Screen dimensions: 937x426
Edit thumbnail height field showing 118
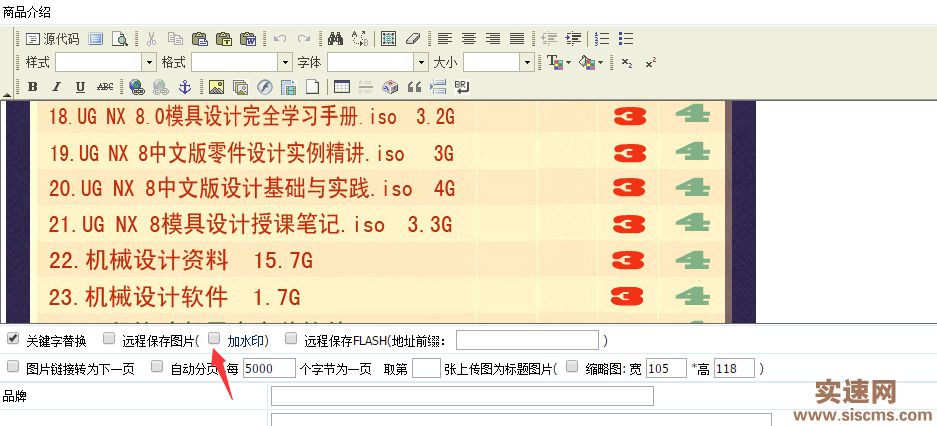734,368
